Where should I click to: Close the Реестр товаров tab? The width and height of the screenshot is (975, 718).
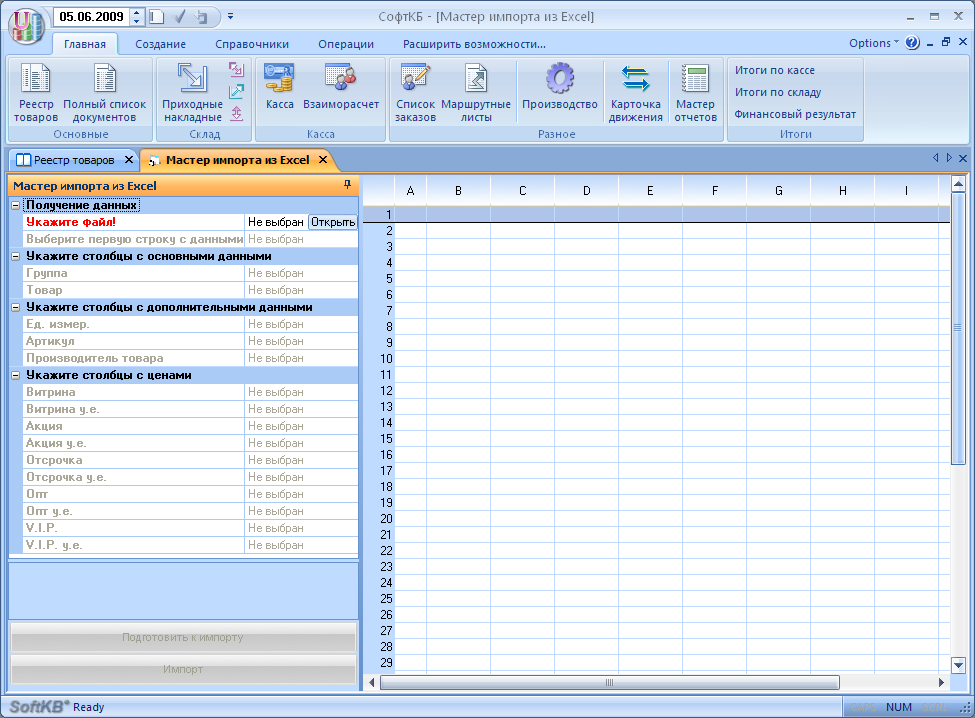click(129, 160)
